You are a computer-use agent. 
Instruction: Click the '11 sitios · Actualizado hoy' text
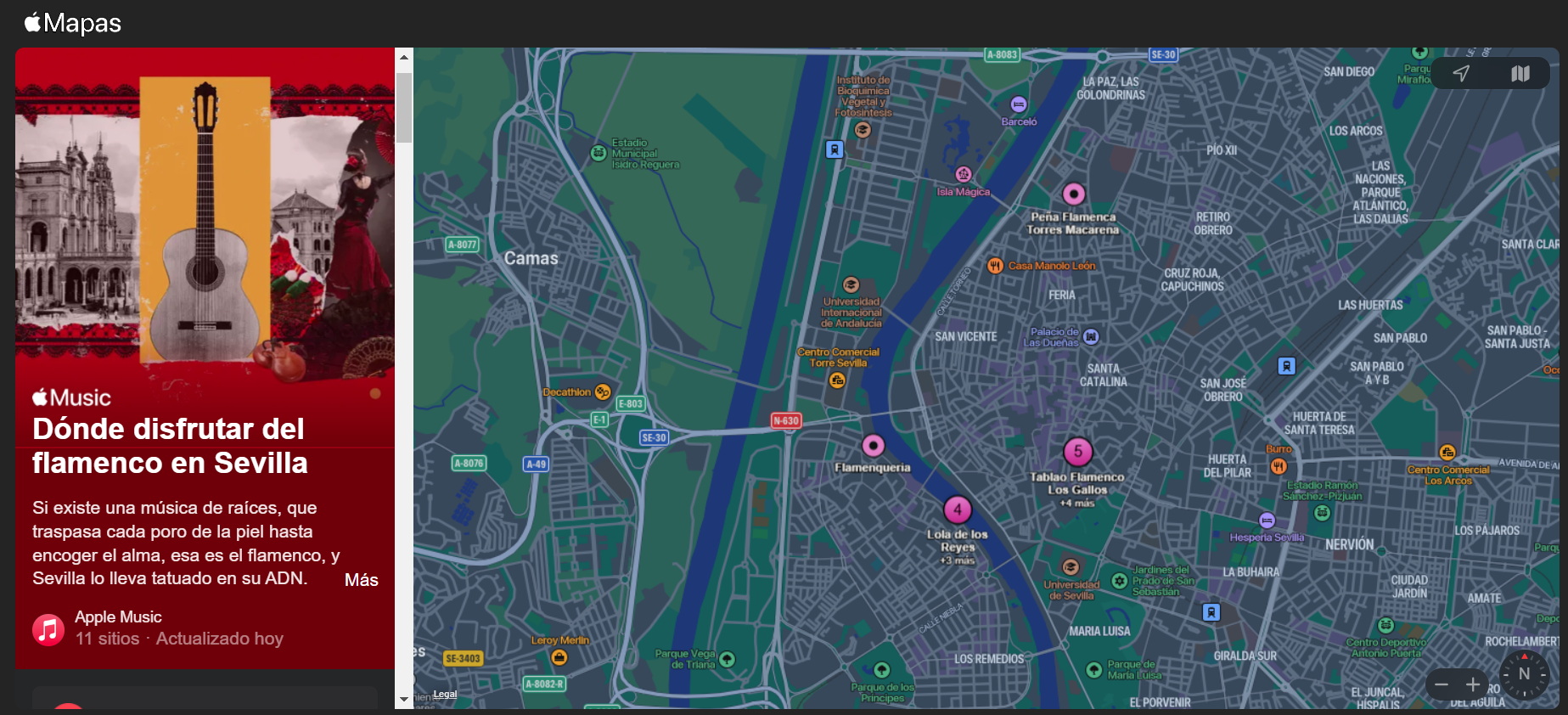[x=179, y=639]
